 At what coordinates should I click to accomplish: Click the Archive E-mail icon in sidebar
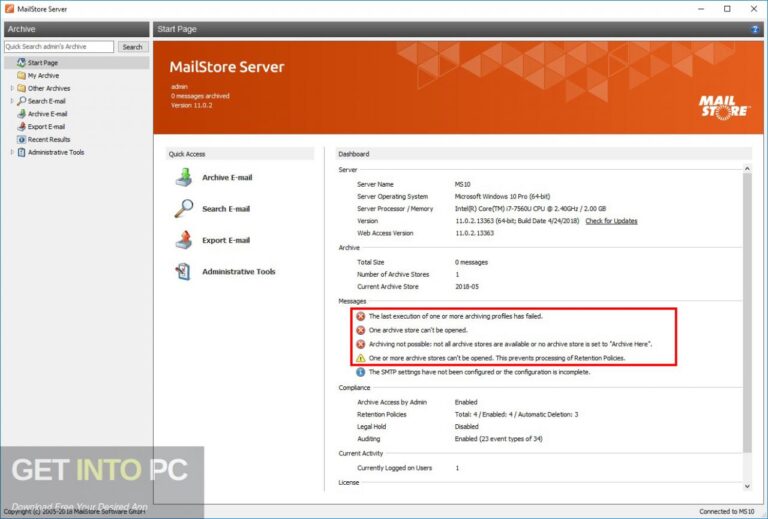tap(21, 114)
